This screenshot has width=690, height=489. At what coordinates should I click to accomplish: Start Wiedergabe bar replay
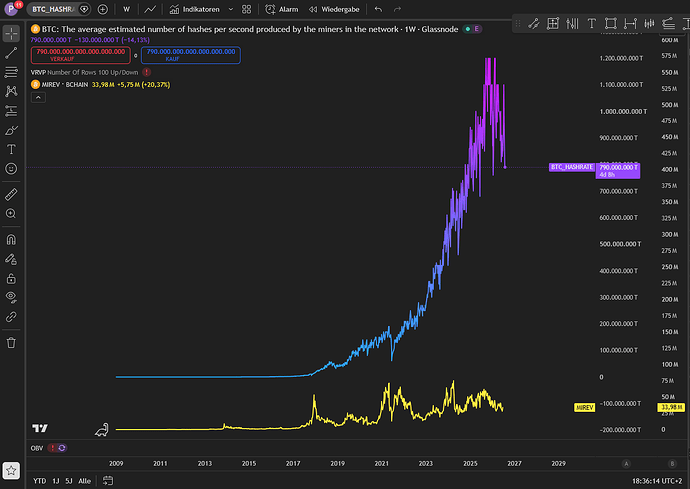(334, 9)
